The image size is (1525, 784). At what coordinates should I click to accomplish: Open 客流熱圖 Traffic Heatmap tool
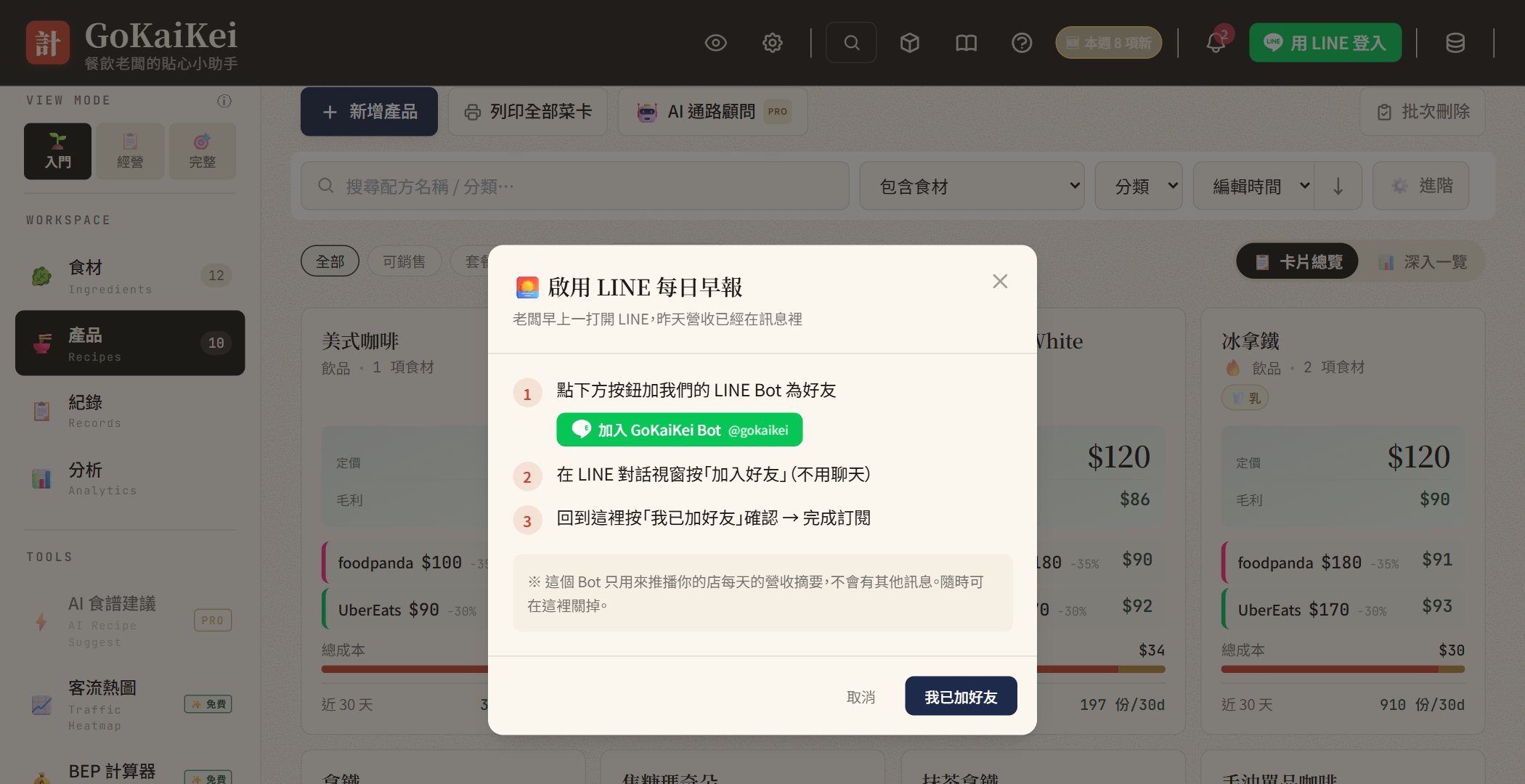pyautogui.click(x=130, y=704)
